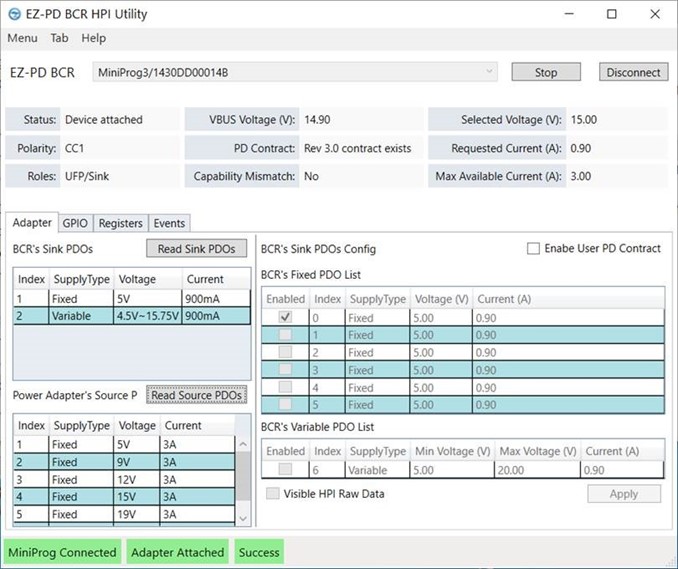The width and height of the screenshot is (678, 569).
Task: Click the EZ-PD app icon in title bar
Action: [x=14, y=14]
